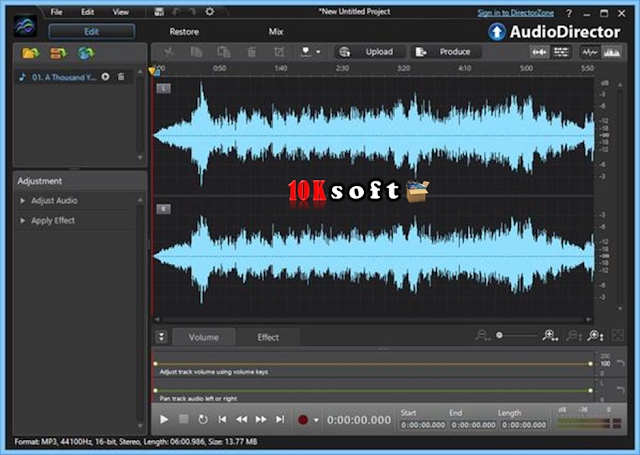Toggle the loop playback button
The width and height of the screenshot is (640, 455).
202,419
